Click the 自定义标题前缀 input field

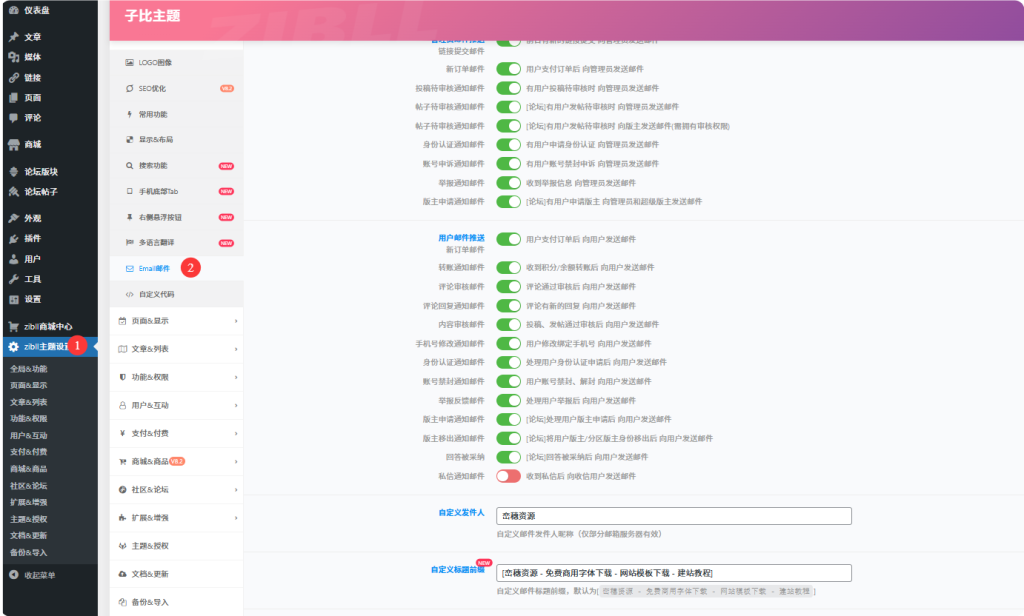pyautogui.click(x=674, y=573)
